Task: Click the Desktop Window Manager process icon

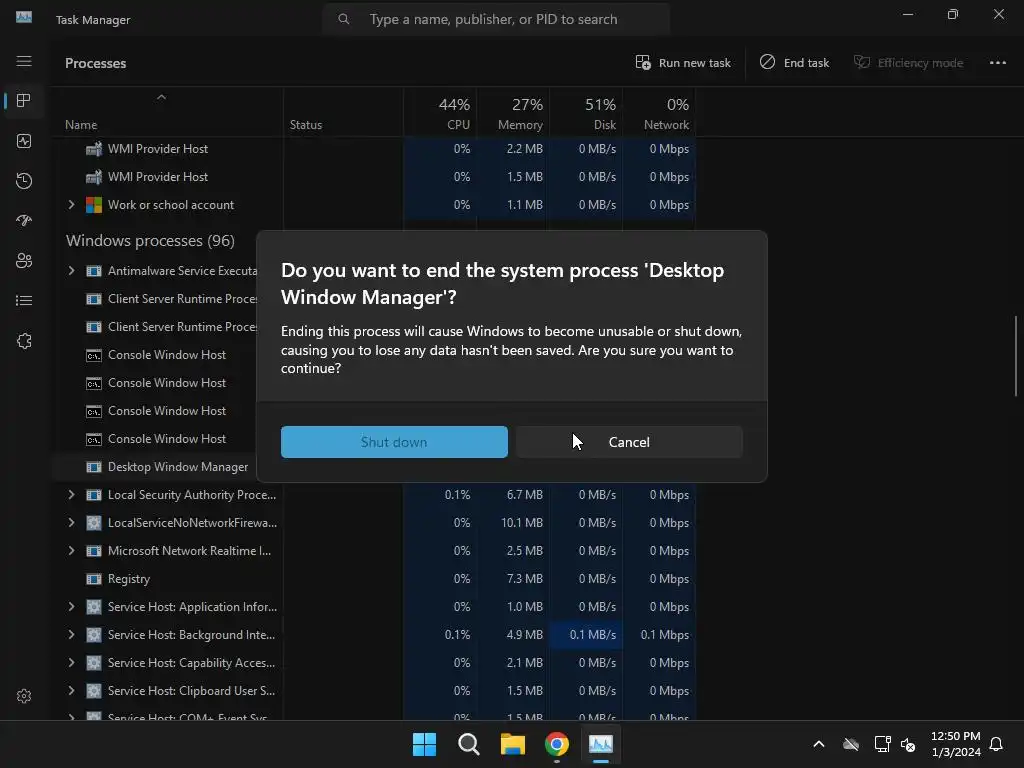Action: point(94,467)
